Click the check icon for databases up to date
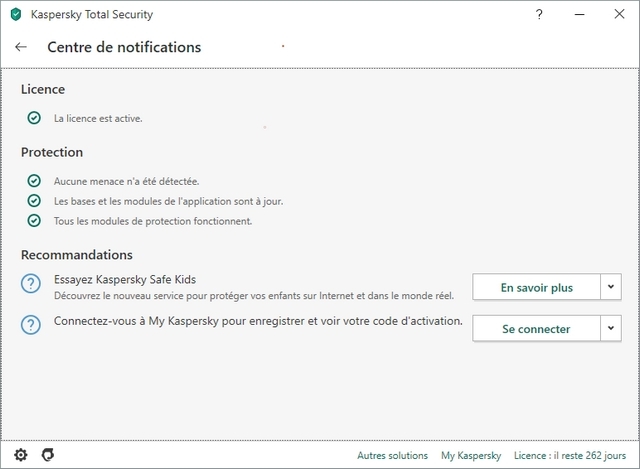Viewport: 640px width, 469px height. pyautogui.click(x=34, y=201)
